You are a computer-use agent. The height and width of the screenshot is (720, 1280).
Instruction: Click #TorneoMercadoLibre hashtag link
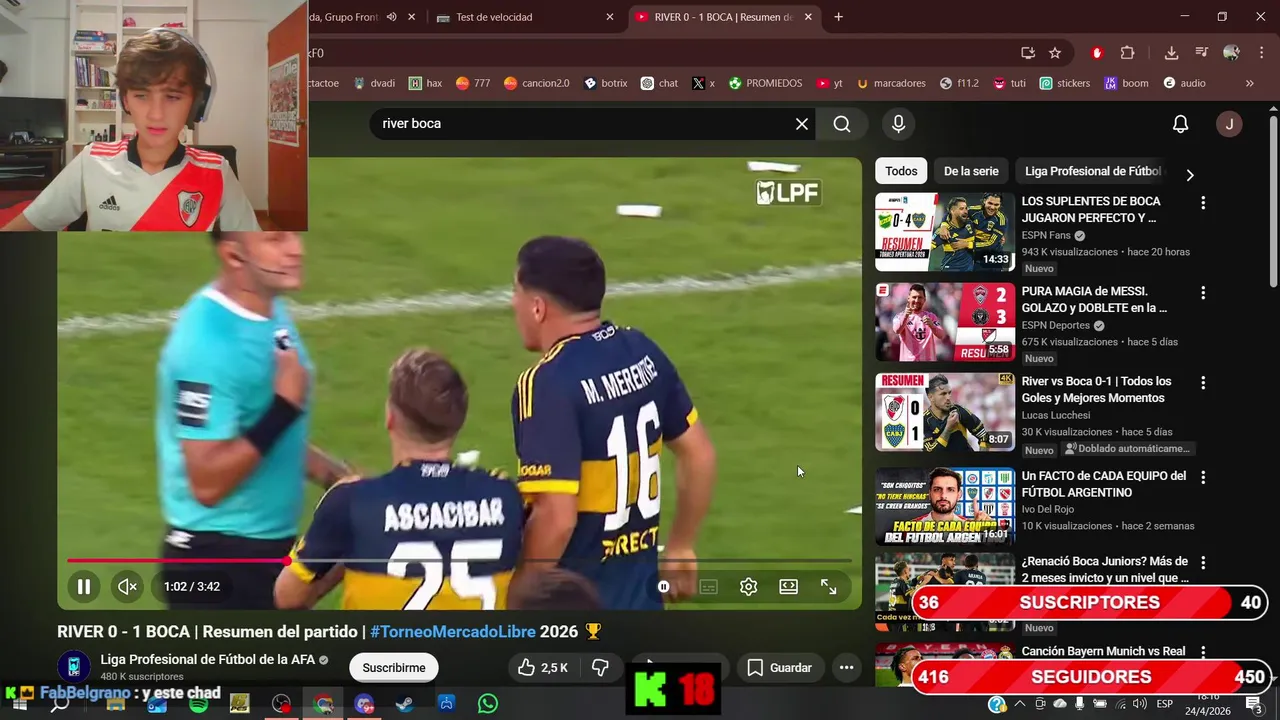coord(453,632)
